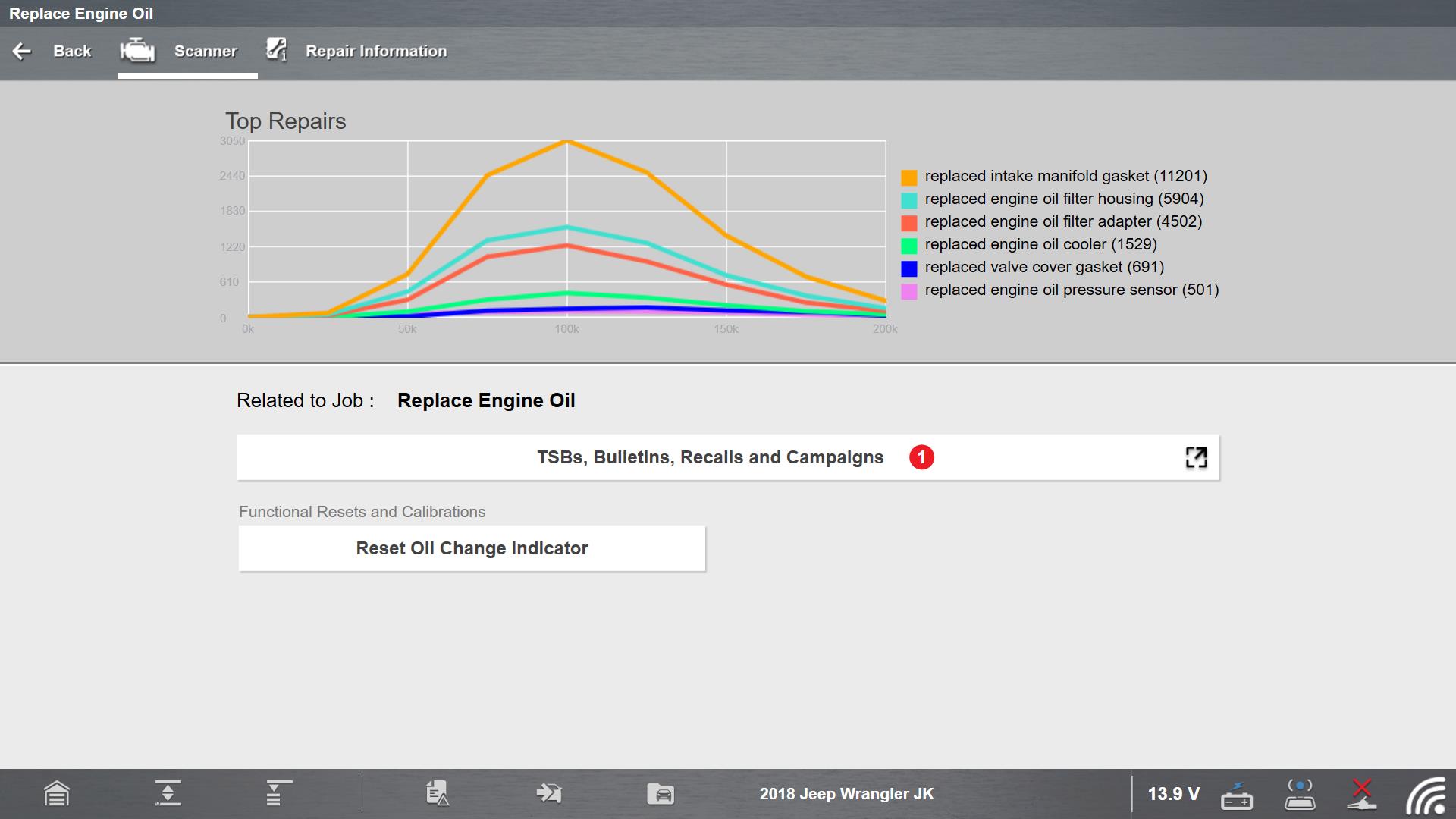This screenshot has width=1456, height=819.
Task: Open the Scanner engine icon tab
Action: pos(138,51)
